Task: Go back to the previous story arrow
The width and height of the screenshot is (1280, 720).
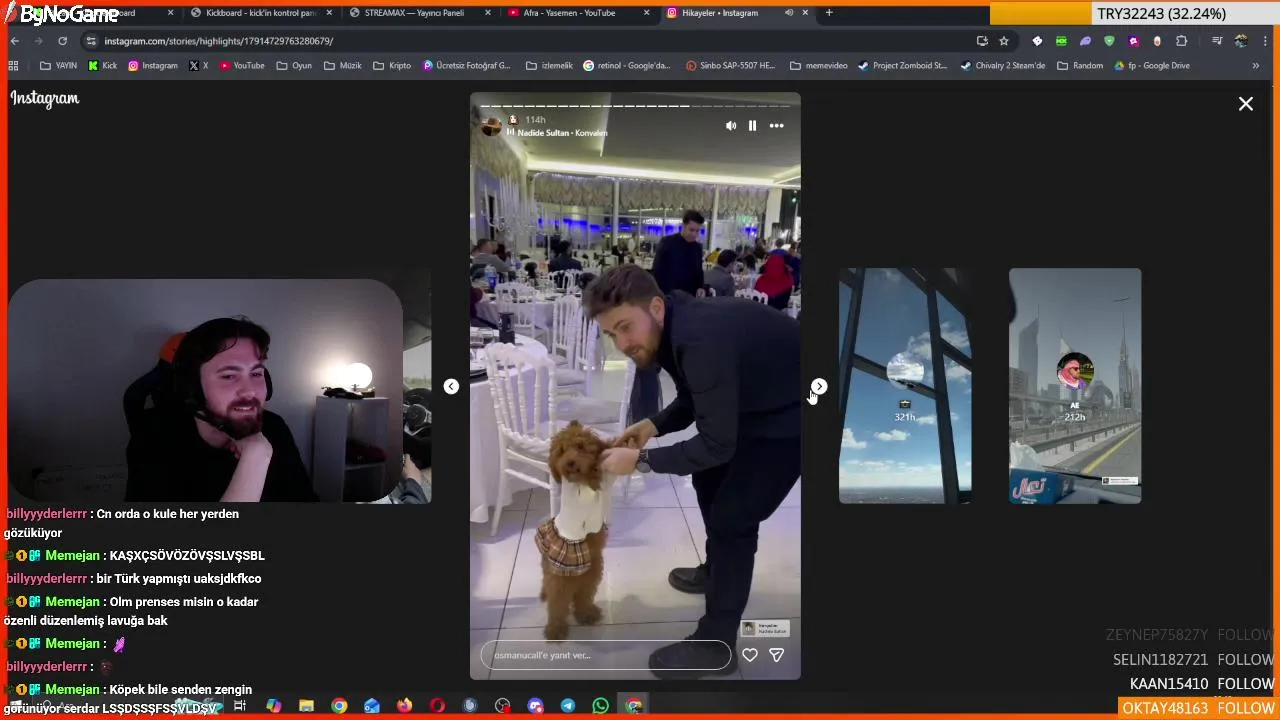Action: click(451, 386)
